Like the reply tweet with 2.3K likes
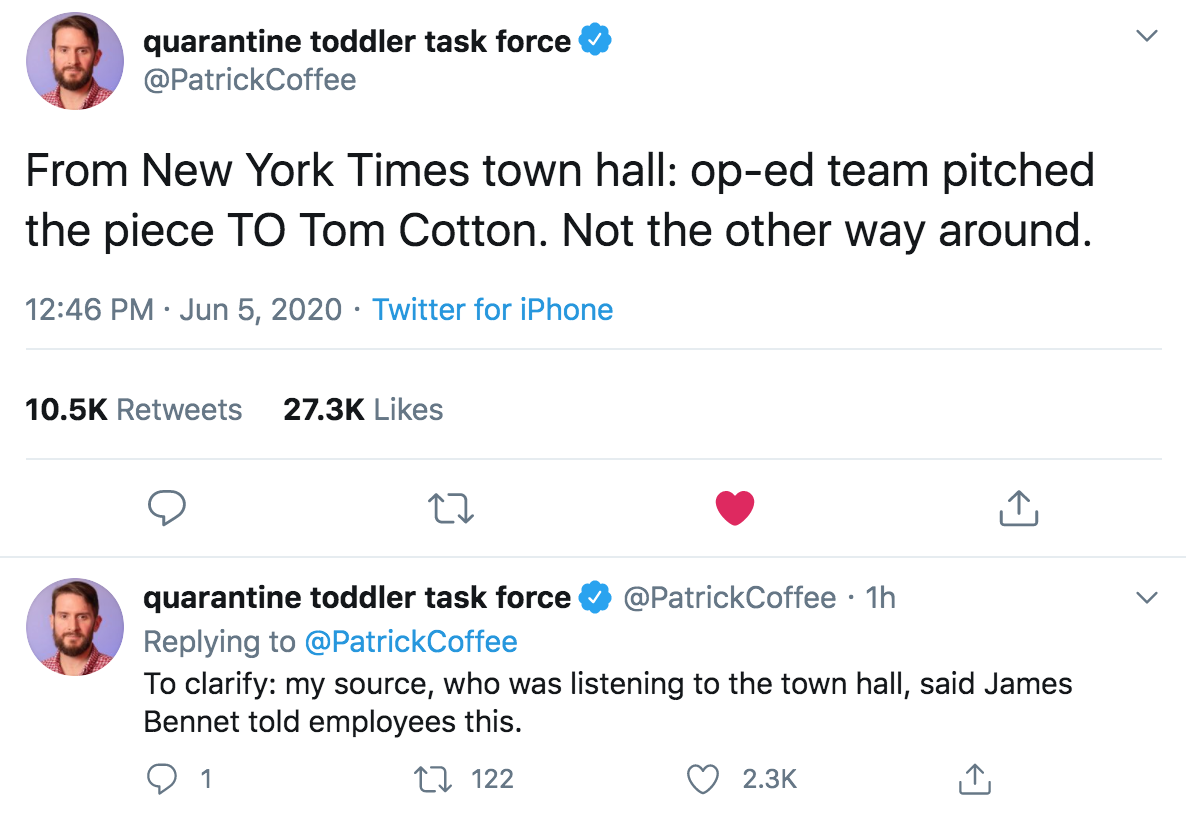Screen dimensions: 1186x814 705,778
